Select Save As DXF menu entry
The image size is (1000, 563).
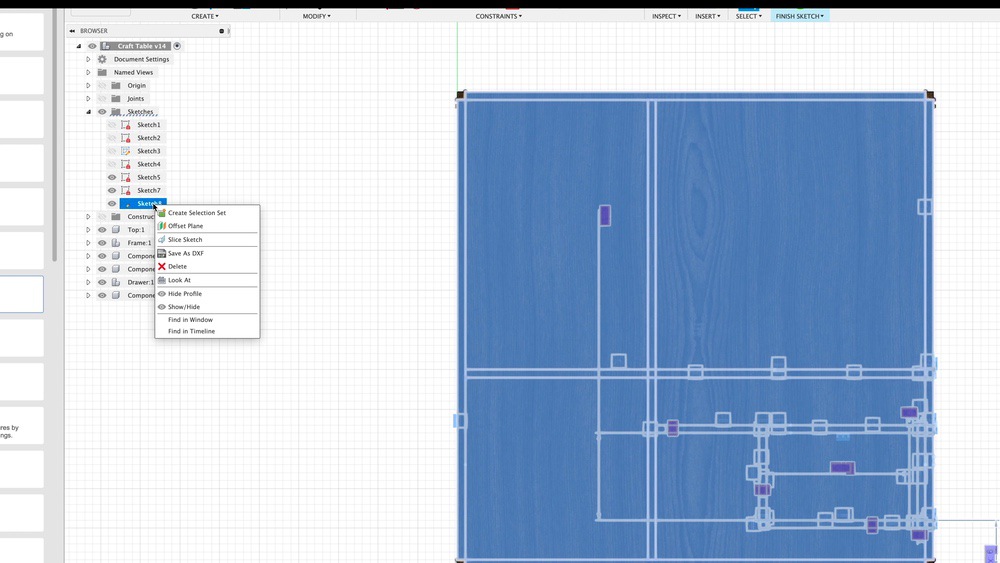pos(186,253)
